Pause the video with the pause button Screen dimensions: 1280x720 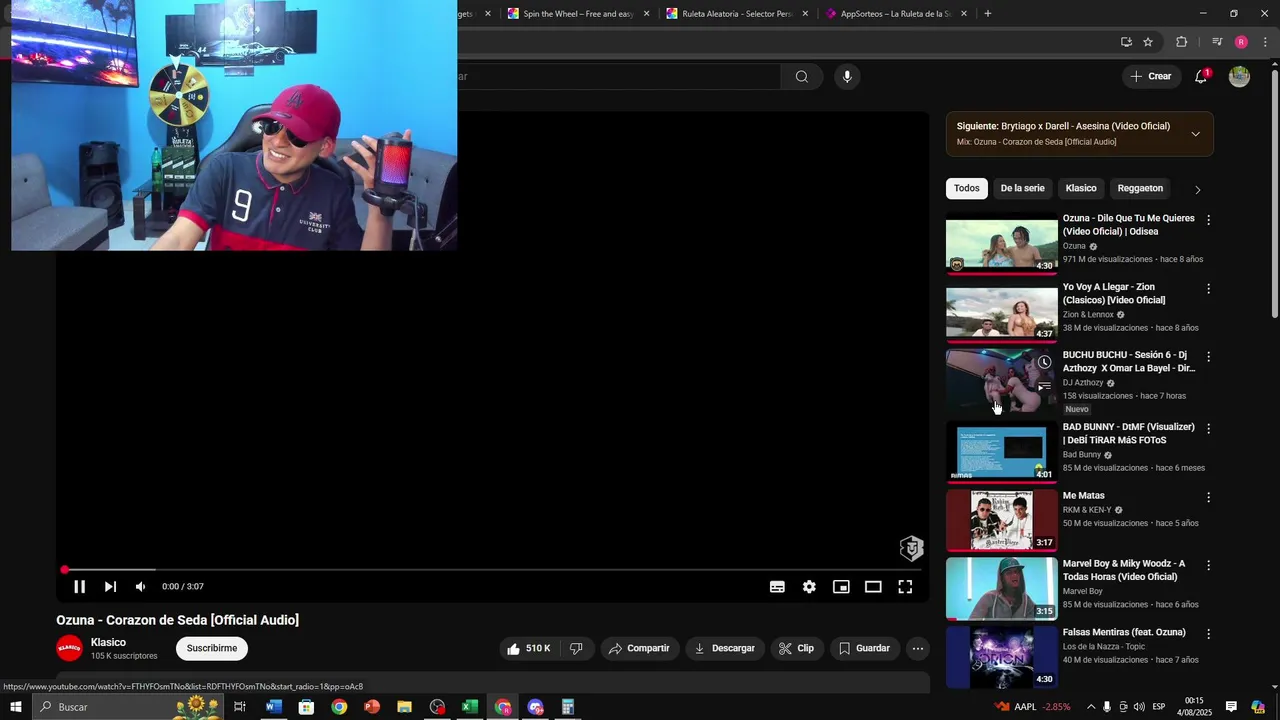click(79, 587)
